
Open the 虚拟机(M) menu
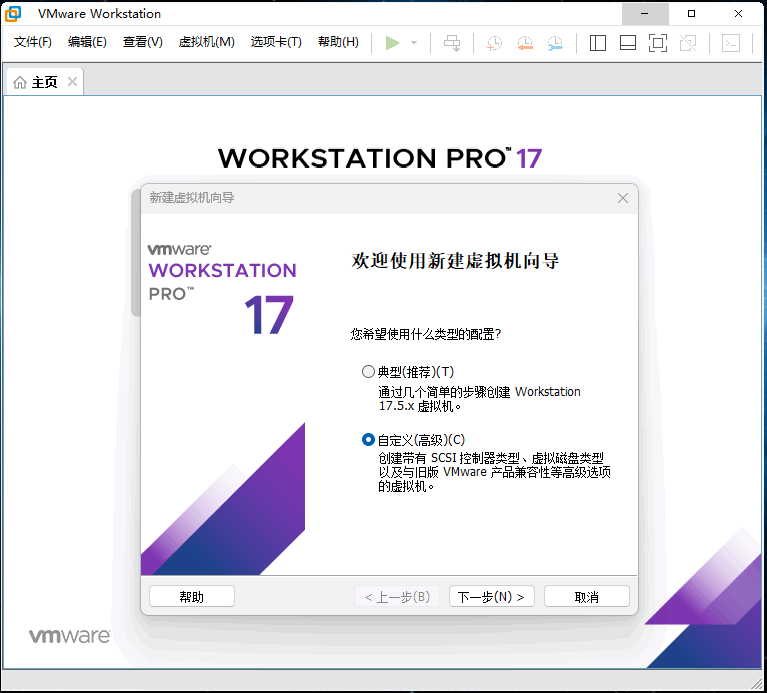(x=206, y=42)
